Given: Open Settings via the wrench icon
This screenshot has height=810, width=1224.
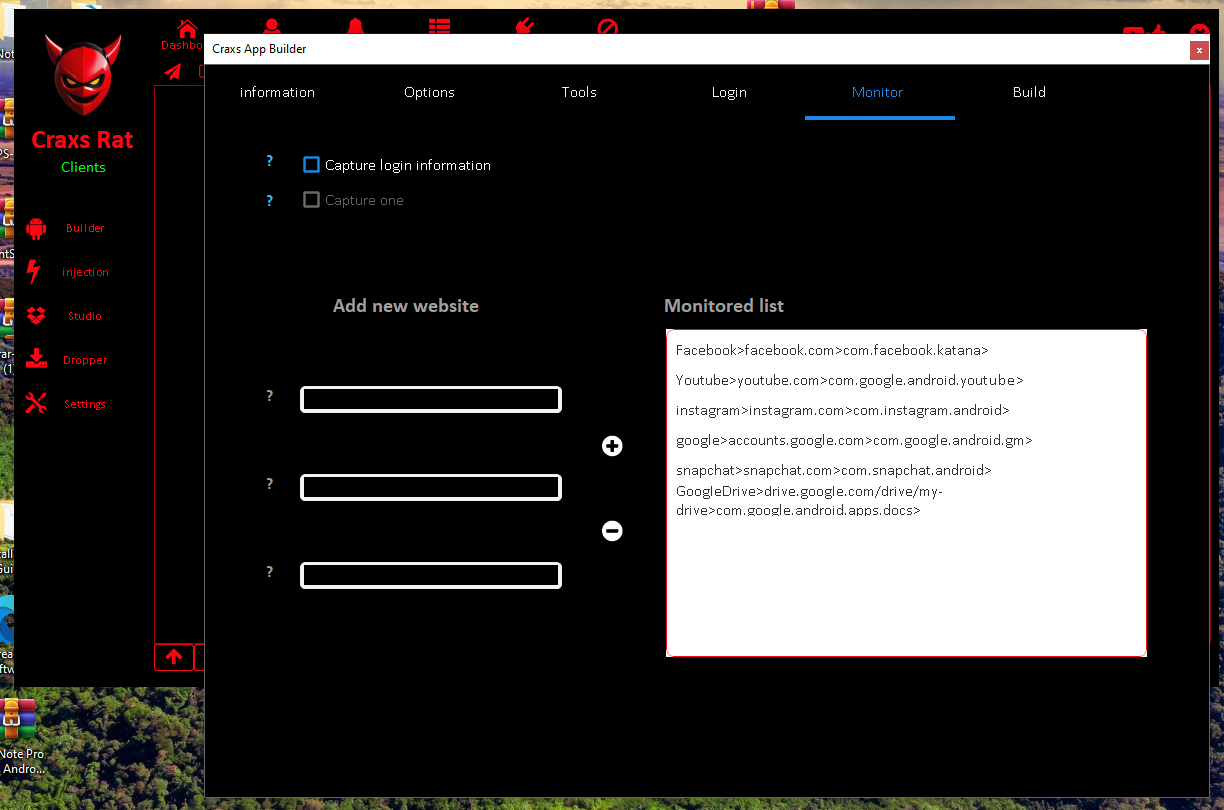Looking at the screenshot, I should tap(36, 404).
